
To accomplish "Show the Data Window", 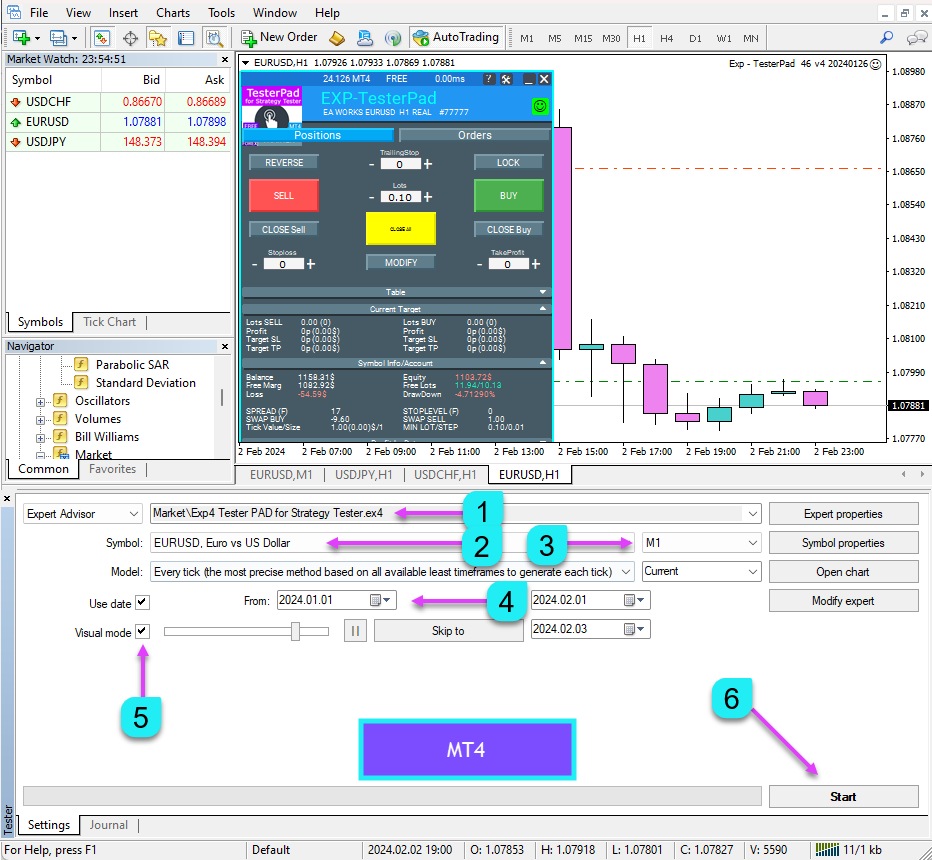I will point(186,36).
